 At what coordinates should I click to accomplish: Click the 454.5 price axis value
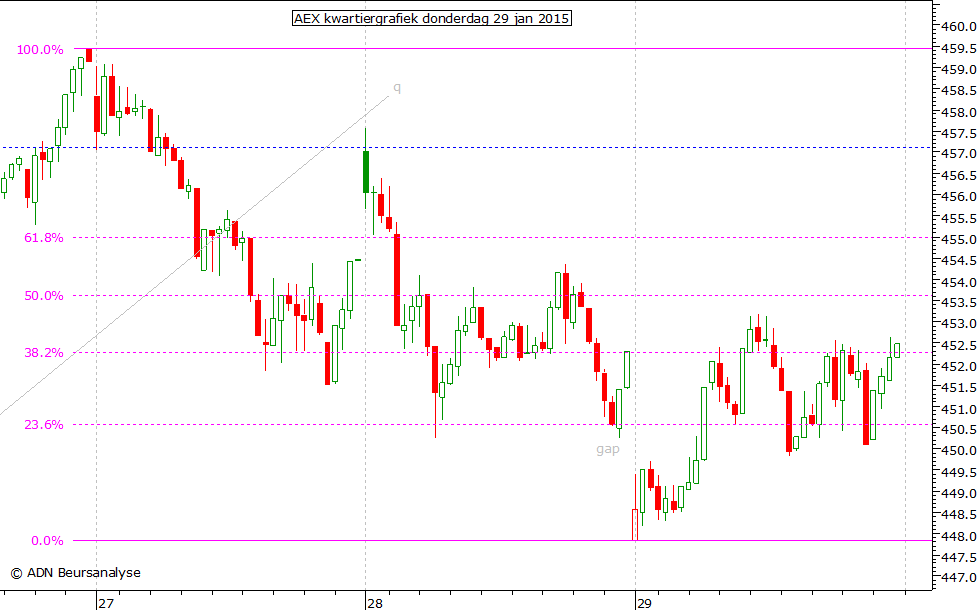tap(959, 261)
